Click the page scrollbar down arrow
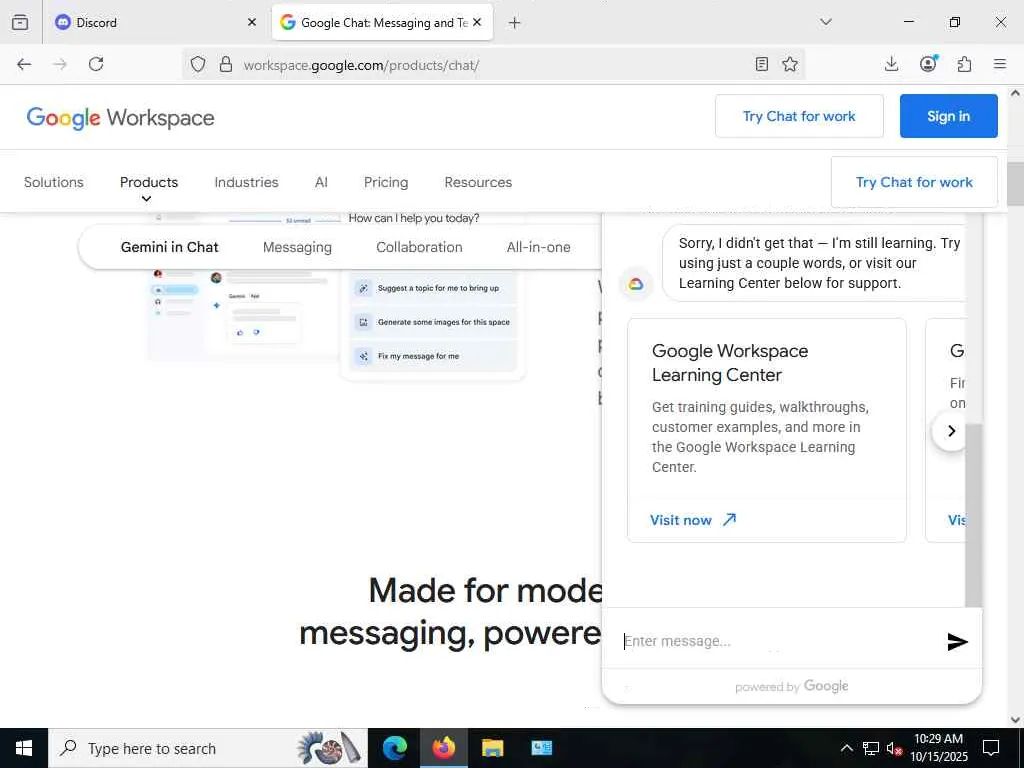1024x768 pixels. (1015, 720)
